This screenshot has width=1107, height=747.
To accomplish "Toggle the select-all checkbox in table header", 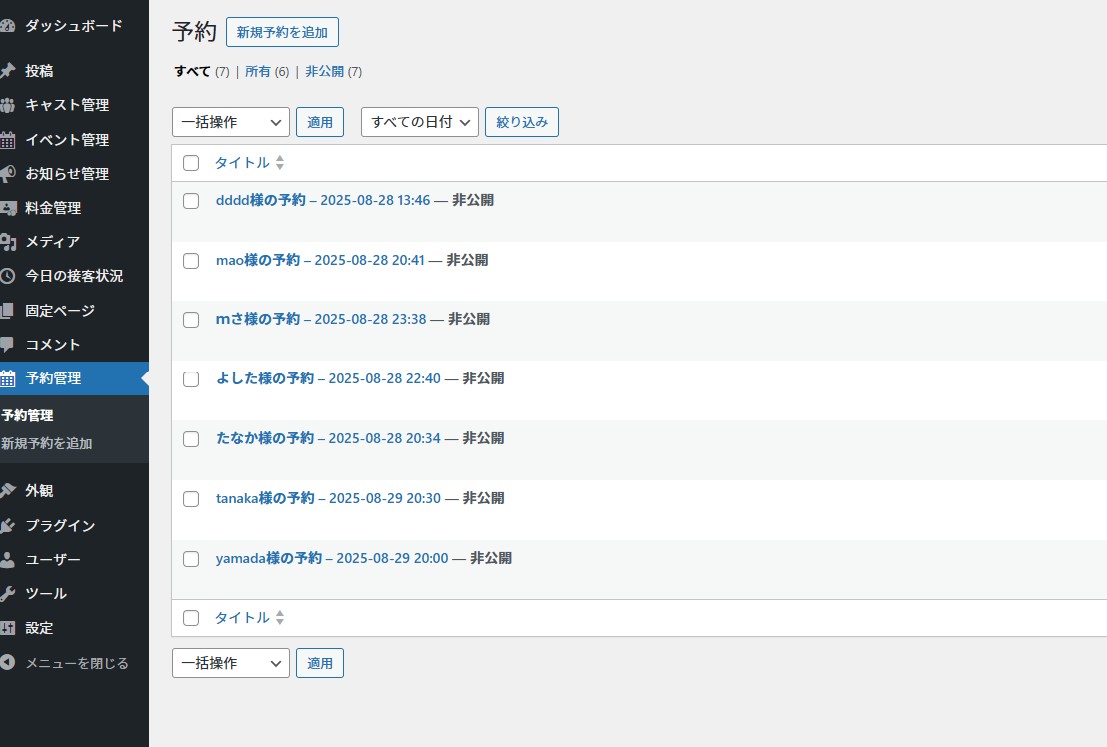I will [191, 163].
